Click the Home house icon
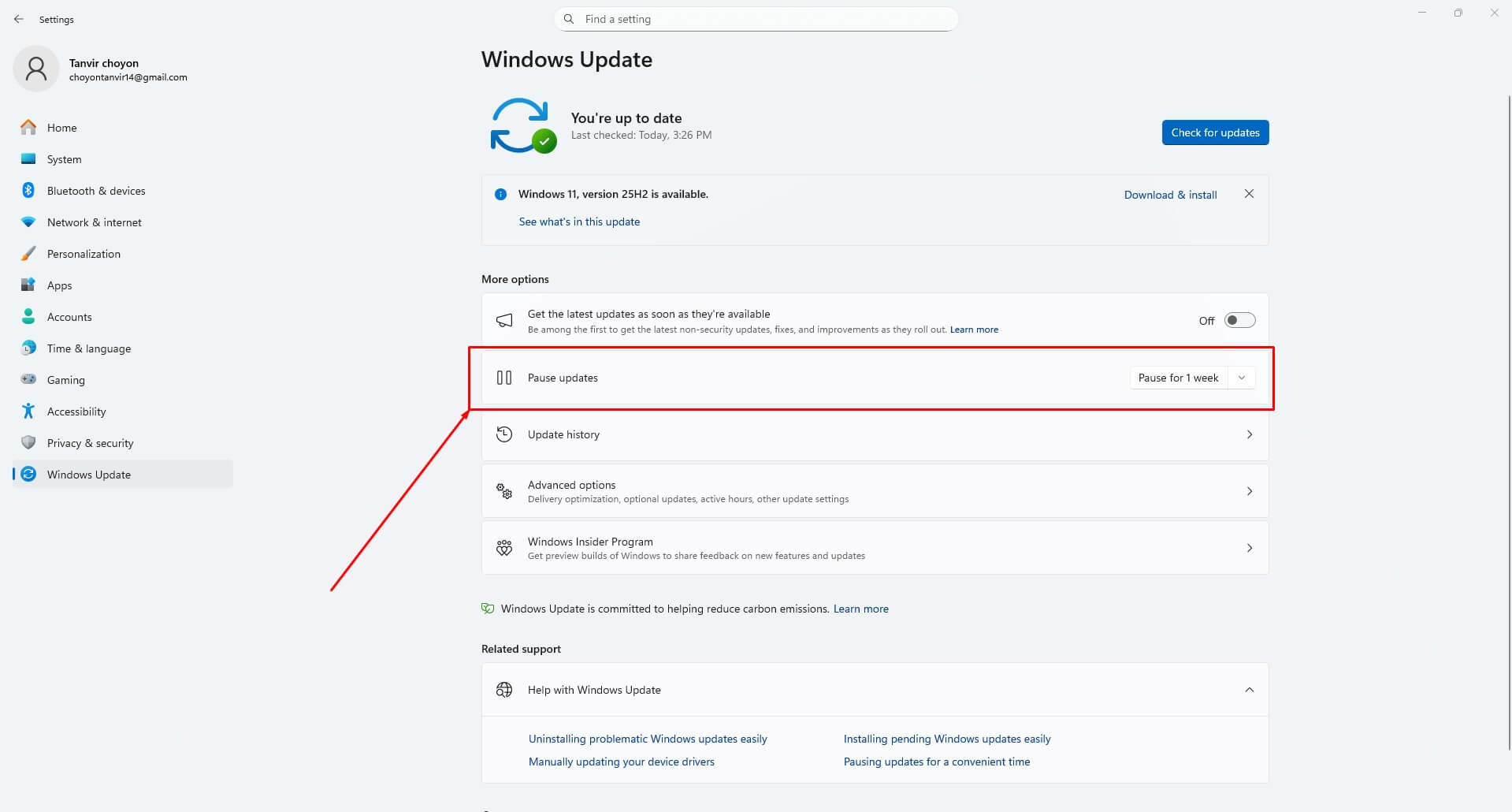1512x812 pixels. click(28, 127)
